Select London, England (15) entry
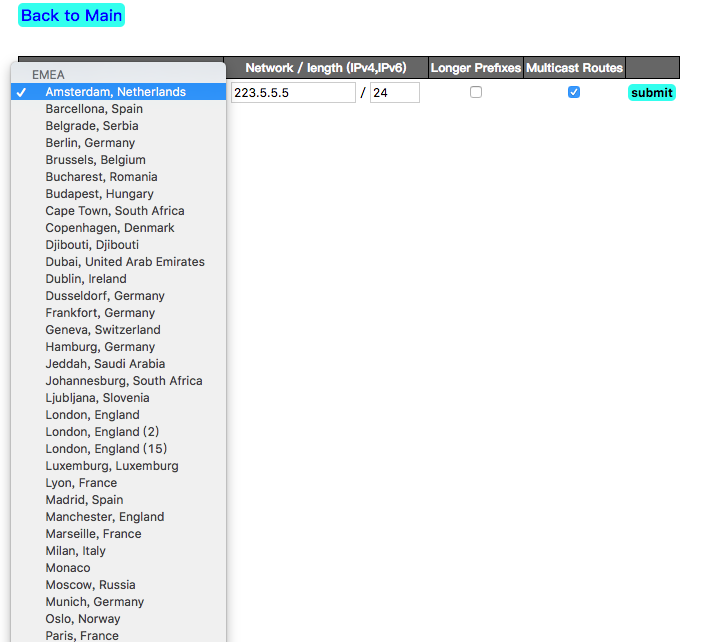The height and width of the screenshot is (642, 701). [106, 449]
